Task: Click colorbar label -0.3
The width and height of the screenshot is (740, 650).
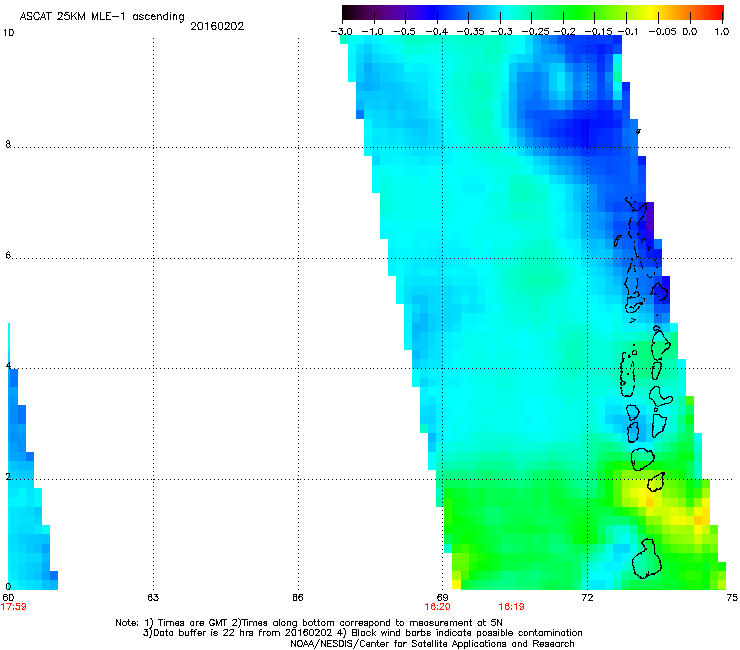Action: (502, 32)
